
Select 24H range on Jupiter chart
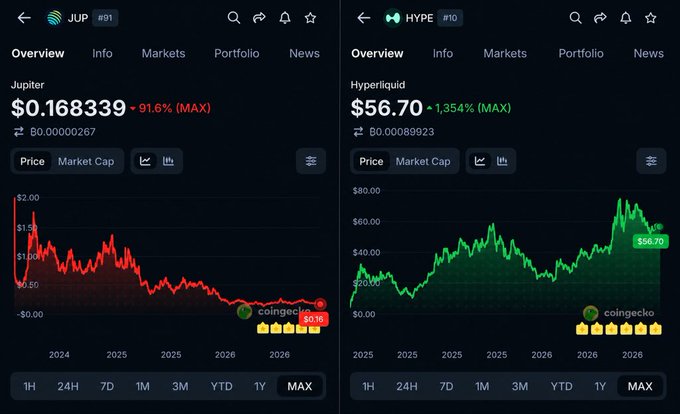(68, 386)
